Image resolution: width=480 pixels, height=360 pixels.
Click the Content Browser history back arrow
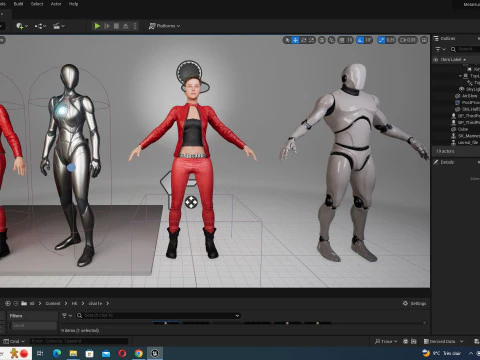point(8,303)
